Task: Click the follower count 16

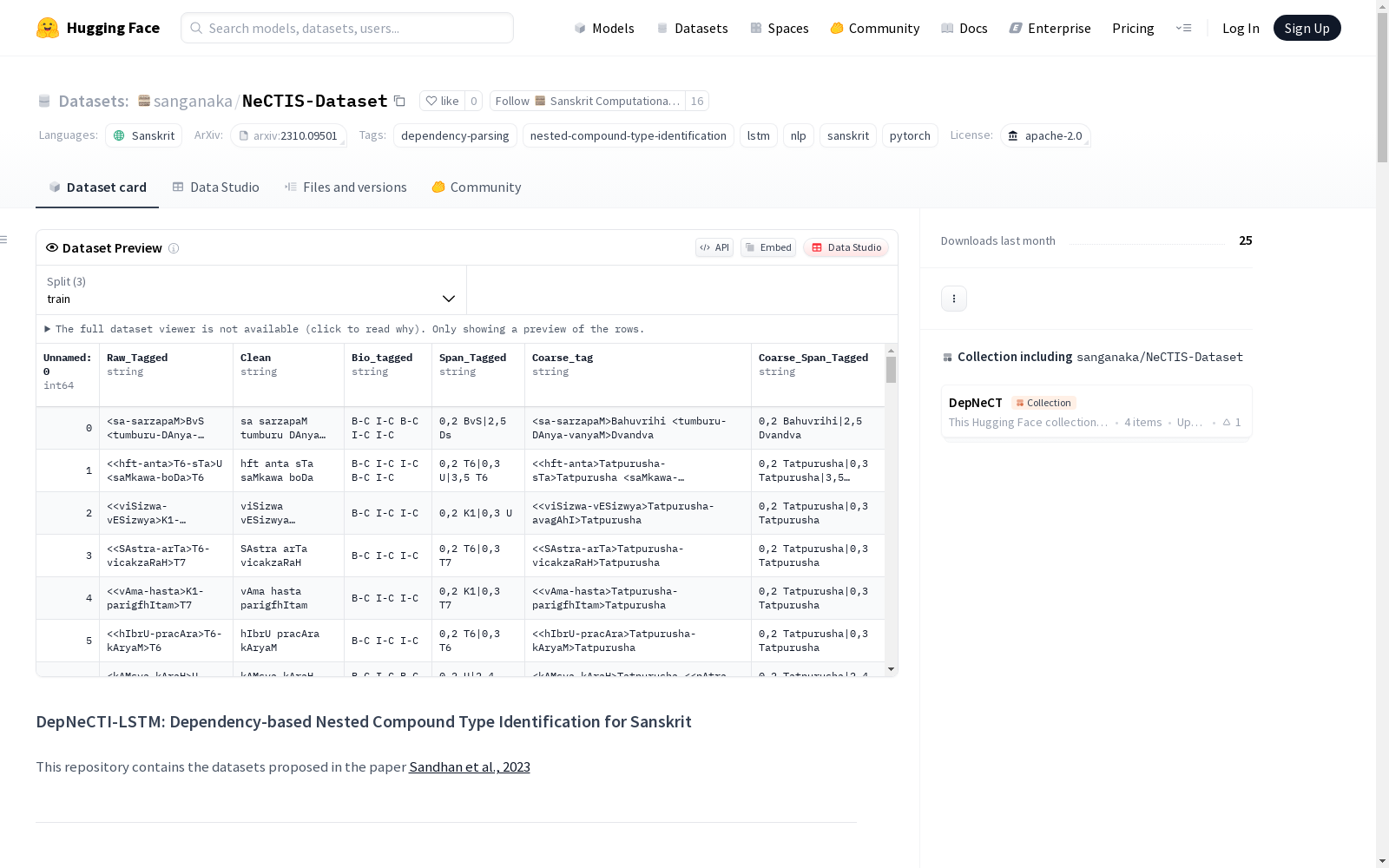Action: (x=697, y=101)
